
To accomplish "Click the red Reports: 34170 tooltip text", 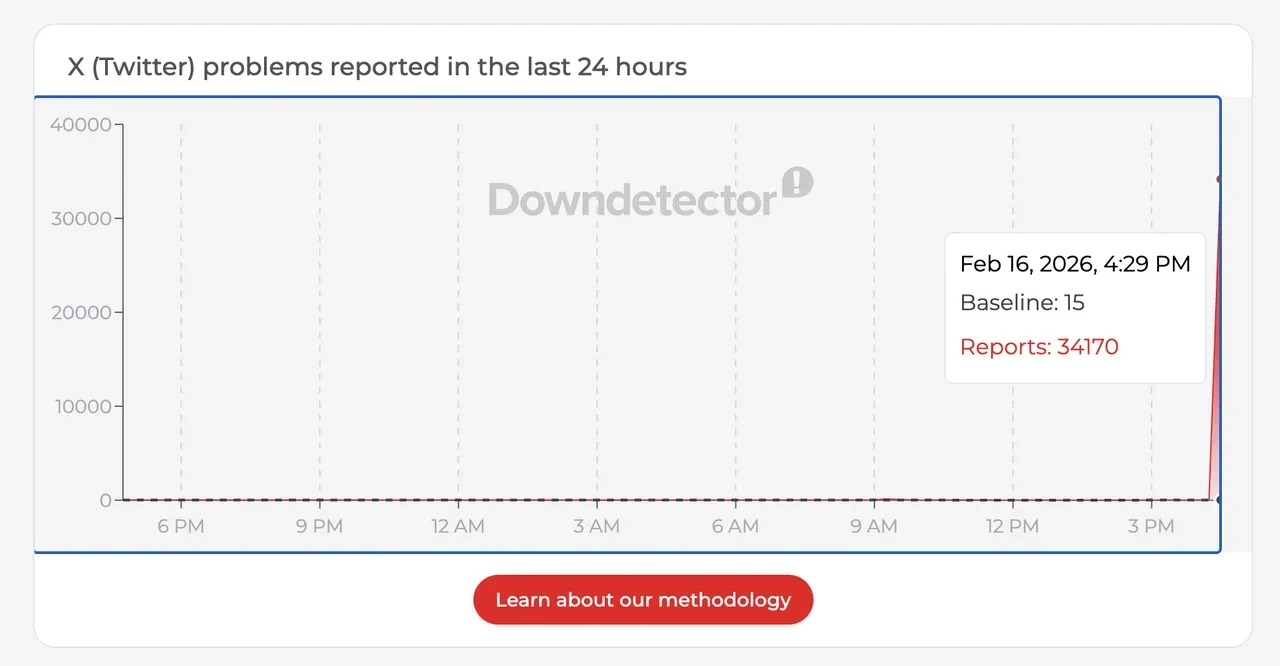I will tap(1039, 347).
